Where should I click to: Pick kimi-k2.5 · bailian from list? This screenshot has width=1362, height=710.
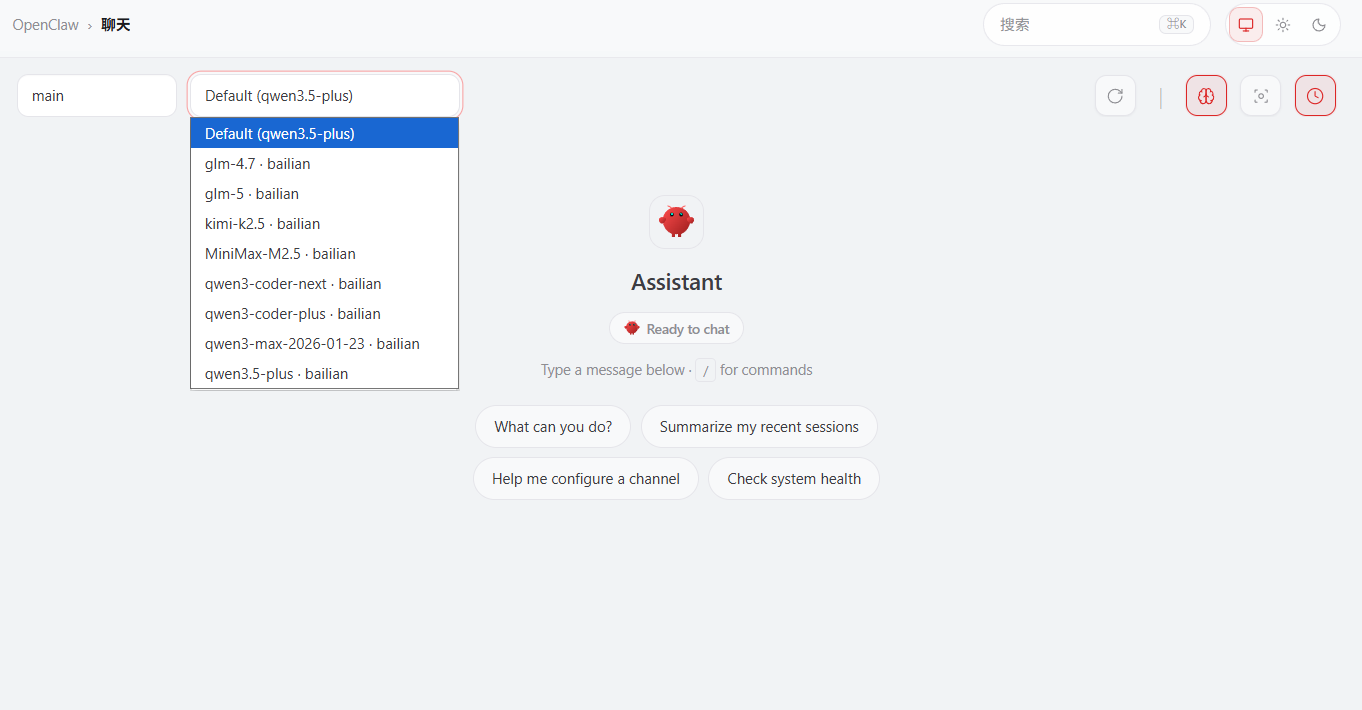[x=325, y=223]
